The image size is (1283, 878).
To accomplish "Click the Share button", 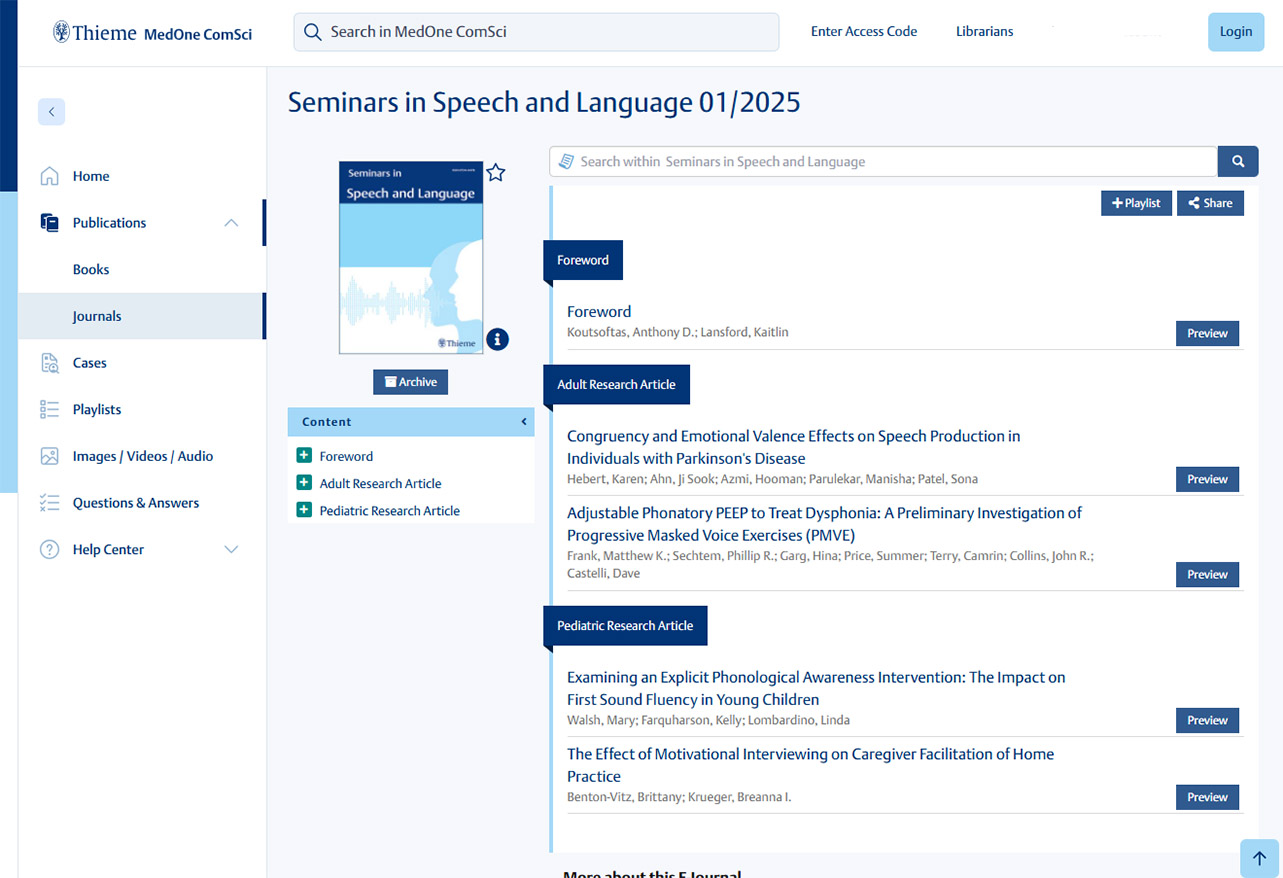I will pos(1210,203).
